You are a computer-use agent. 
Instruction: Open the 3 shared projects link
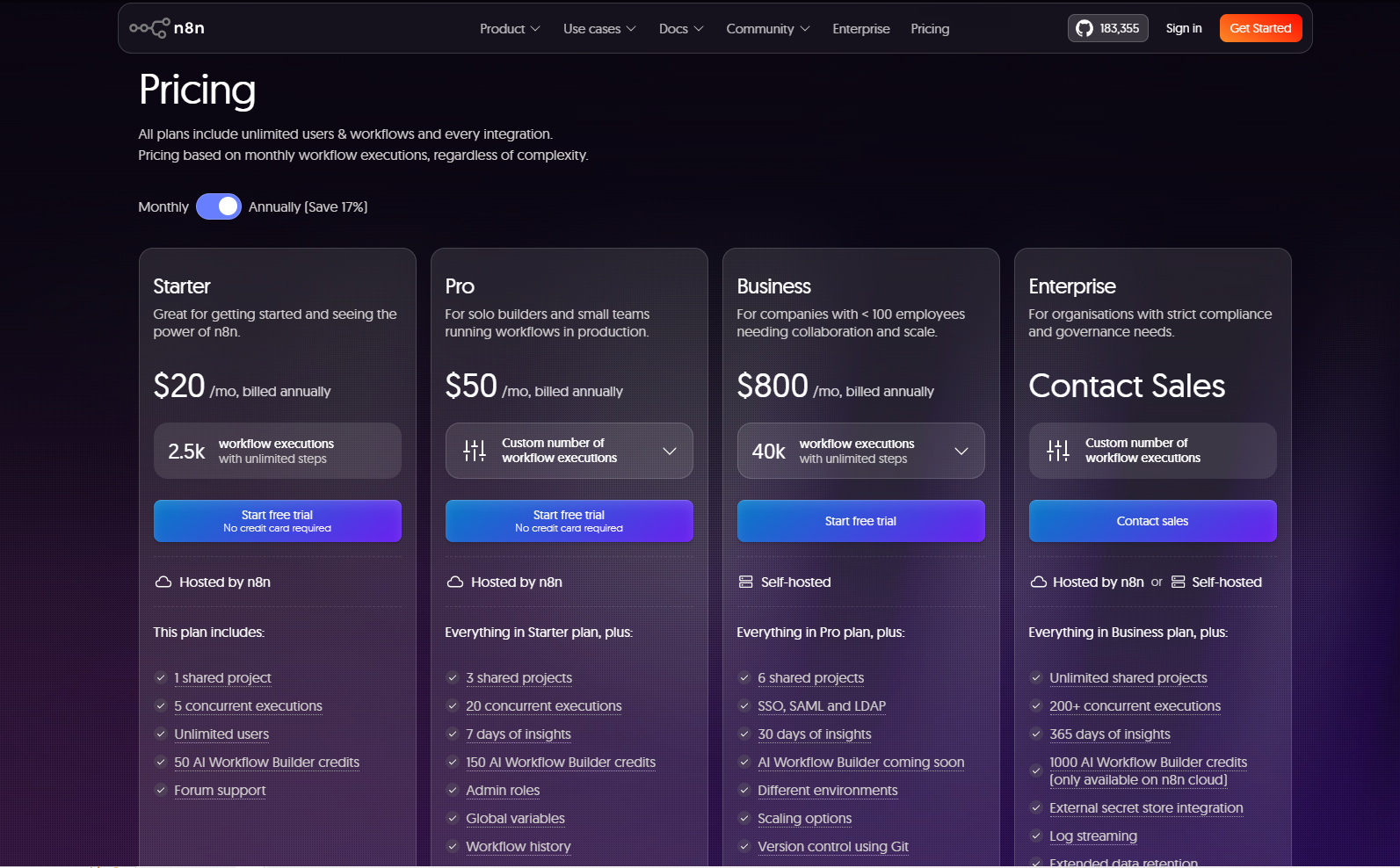click(519, 677)
